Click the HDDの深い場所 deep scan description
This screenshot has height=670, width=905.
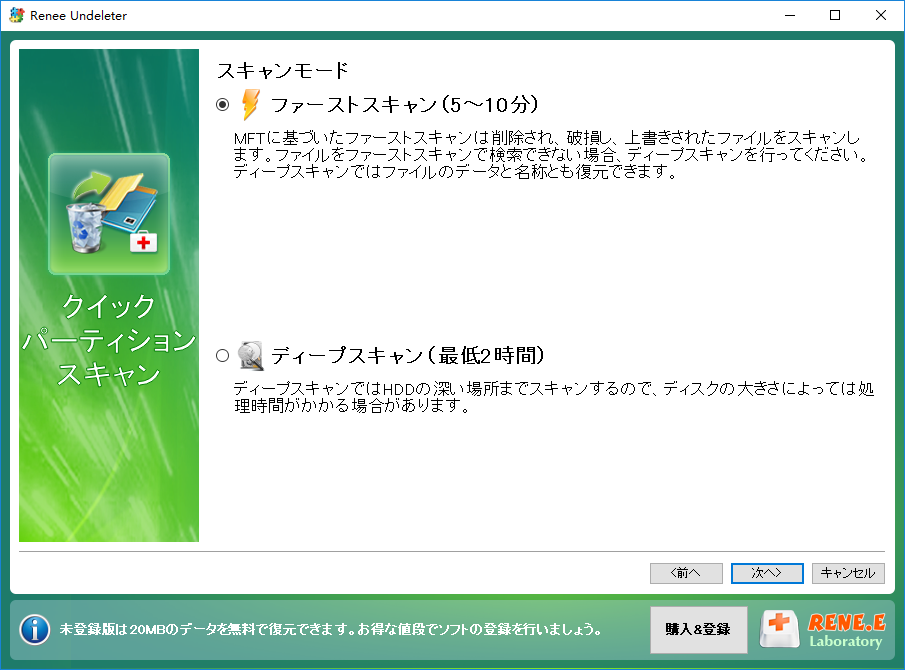pos(554,397)
